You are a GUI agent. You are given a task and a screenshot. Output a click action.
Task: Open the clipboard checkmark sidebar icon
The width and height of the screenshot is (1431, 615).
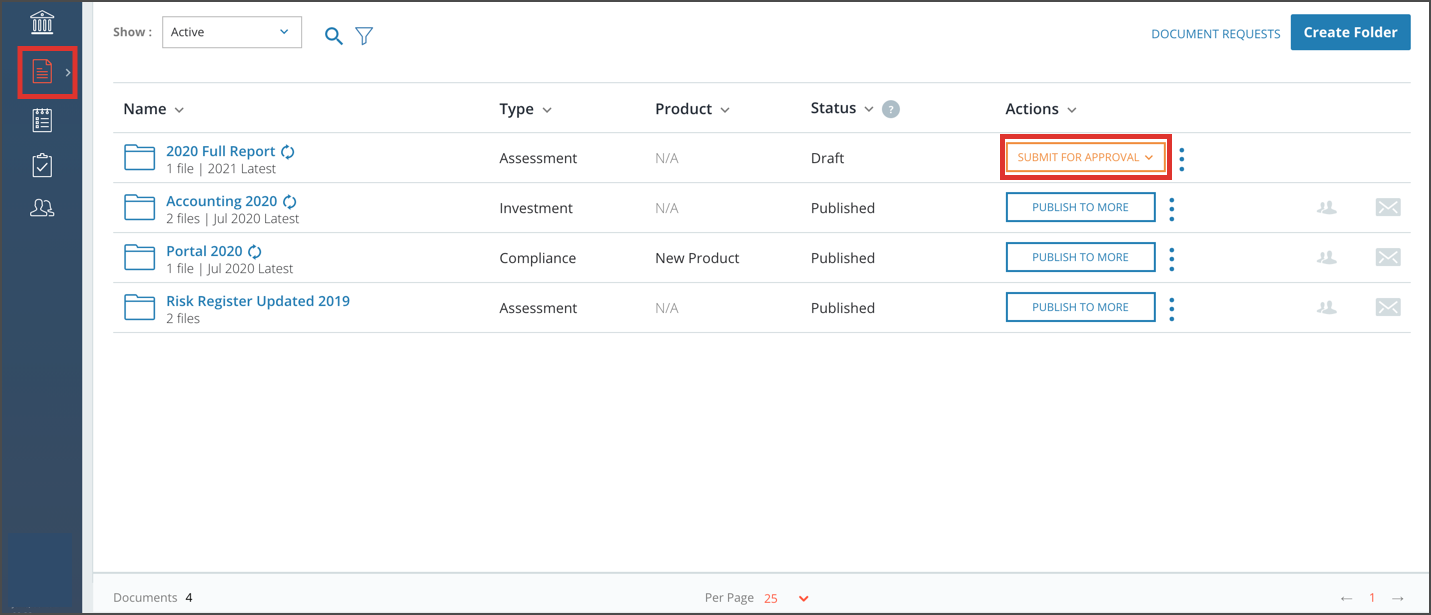(x=42, y=165)
